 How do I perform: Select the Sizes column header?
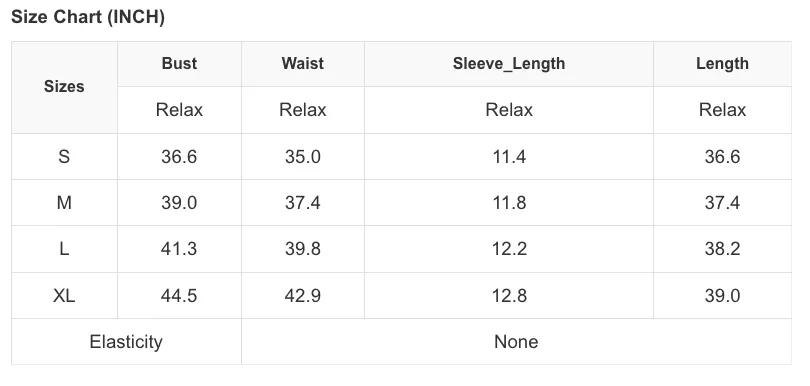[64, 86]
